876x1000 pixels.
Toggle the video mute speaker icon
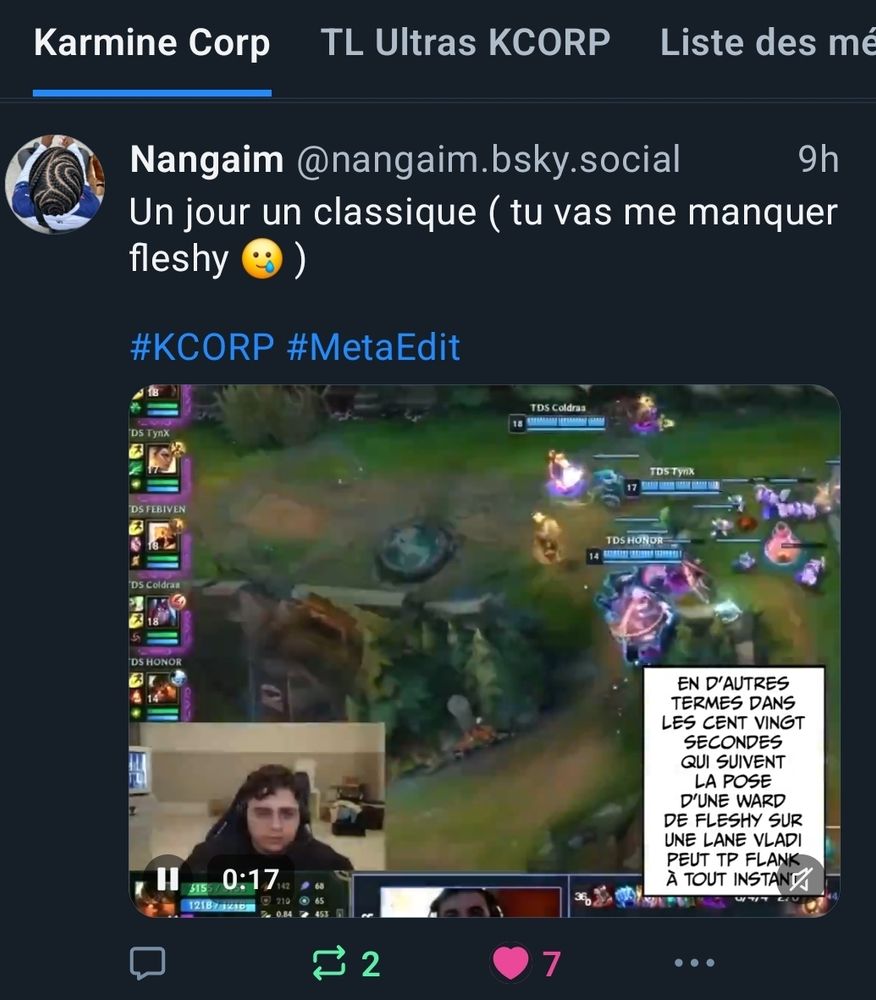801,879
